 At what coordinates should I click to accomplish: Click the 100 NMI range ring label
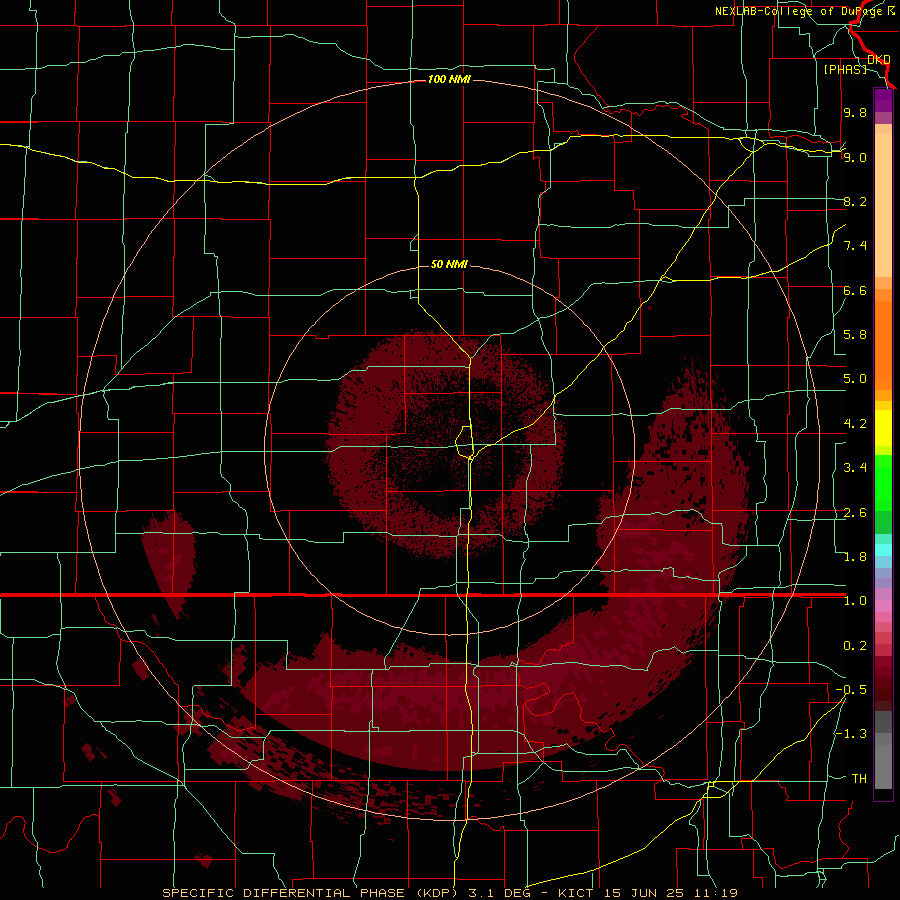449,79
